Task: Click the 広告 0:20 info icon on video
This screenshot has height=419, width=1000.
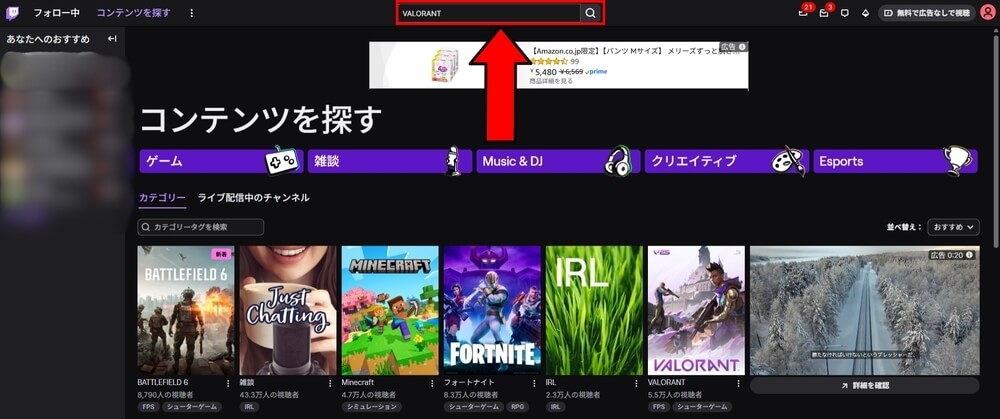Action: (970, 255)
